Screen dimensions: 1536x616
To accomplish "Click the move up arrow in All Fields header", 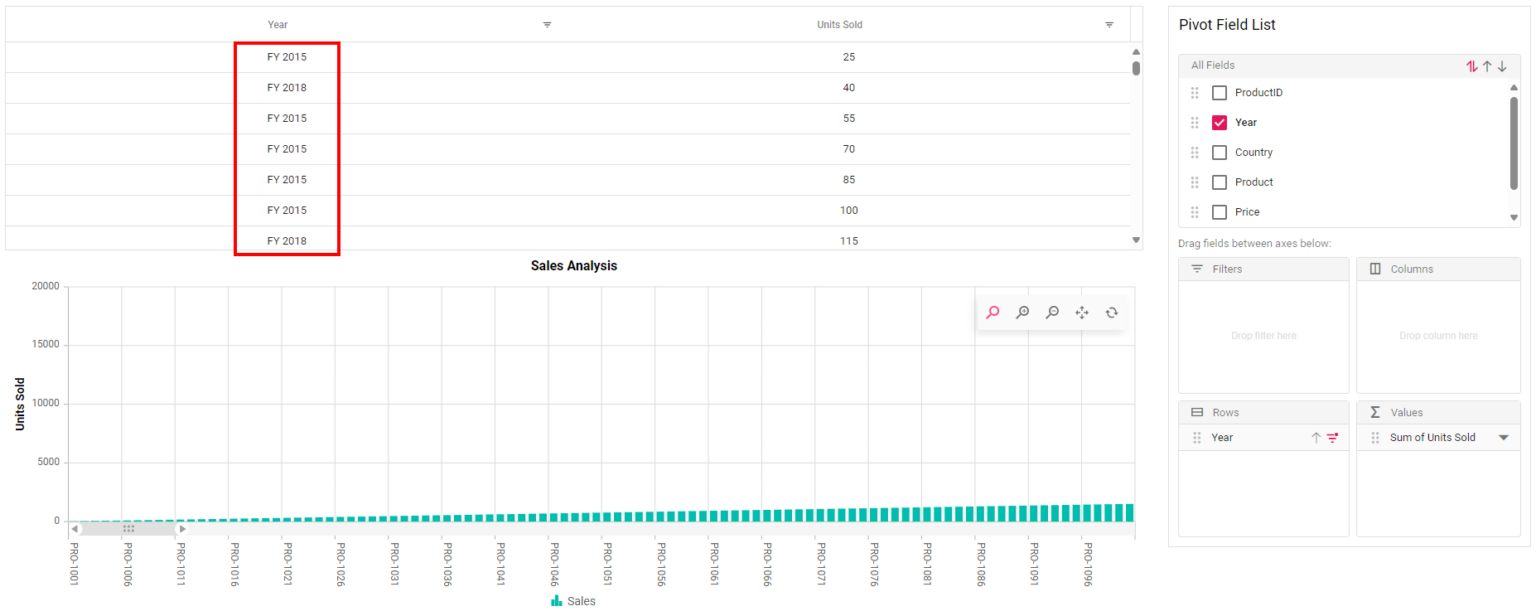I will coord(1487,66).
